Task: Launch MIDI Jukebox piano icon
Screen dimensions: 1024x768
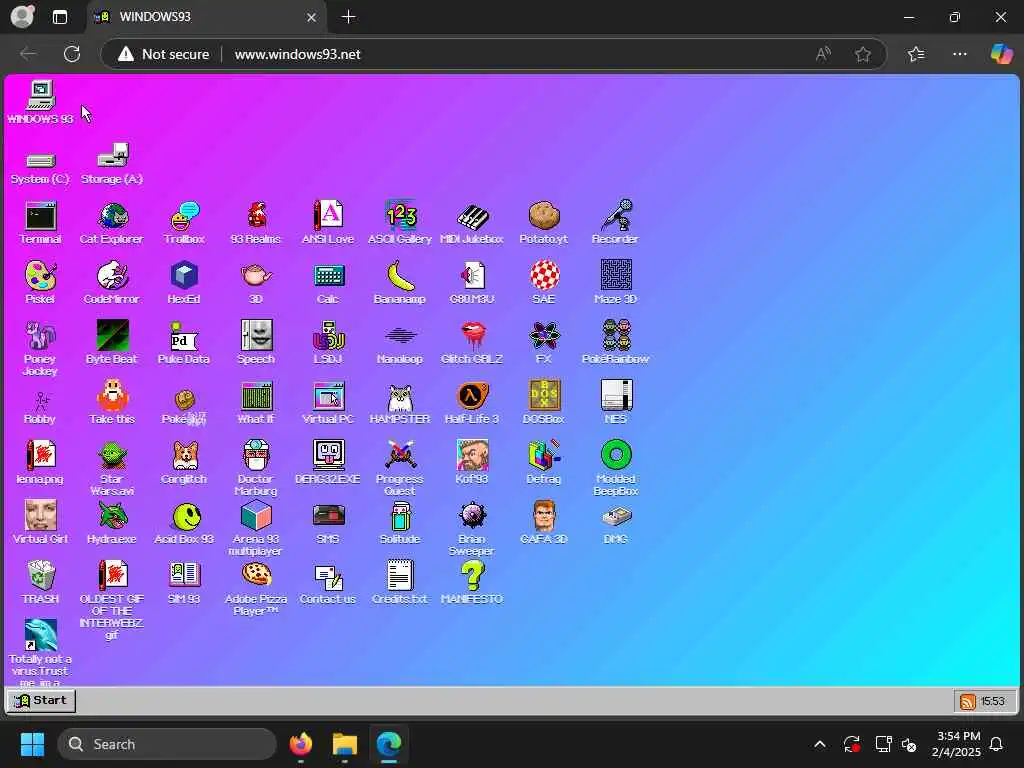Action: point(472,223)
